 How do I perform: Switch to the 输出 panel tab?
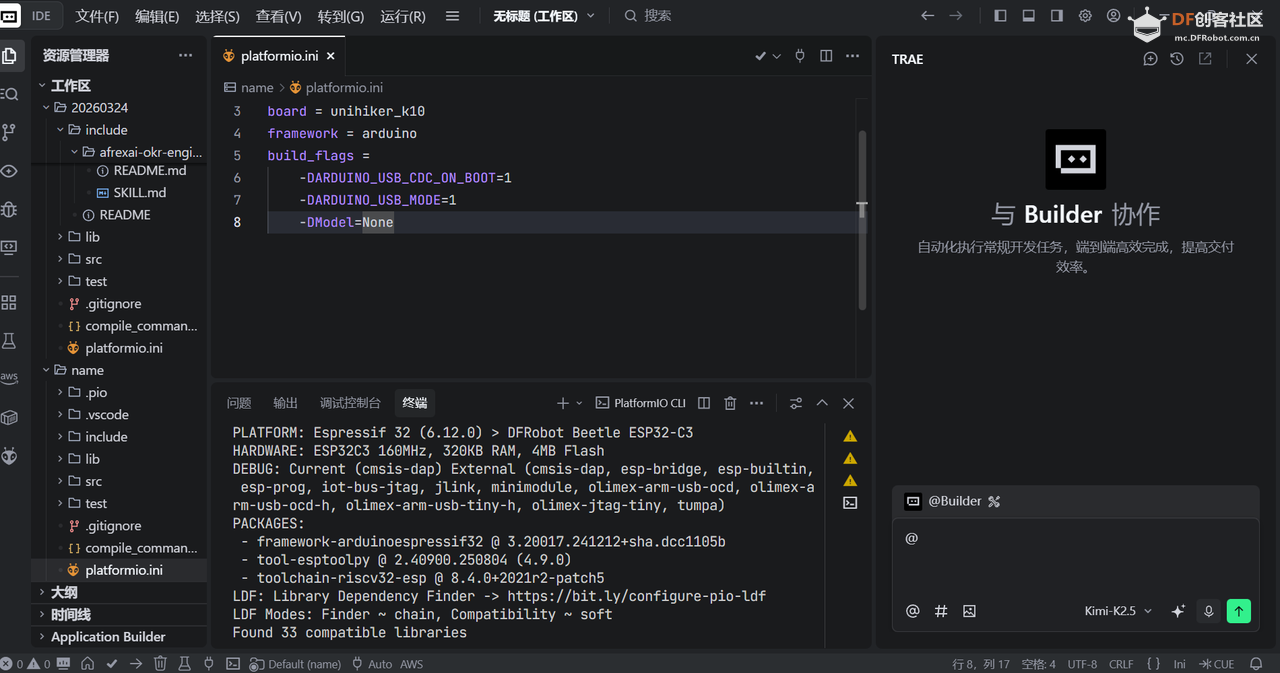[285, 403]
